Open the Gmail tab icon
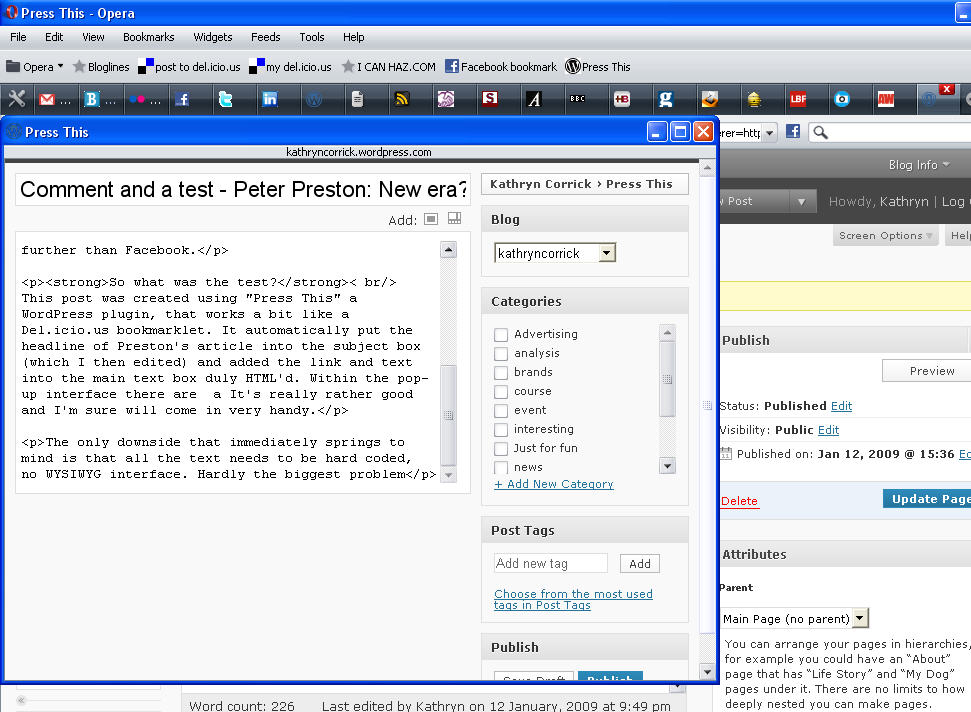This screenshot has width=971, height=712. [47, 99]
